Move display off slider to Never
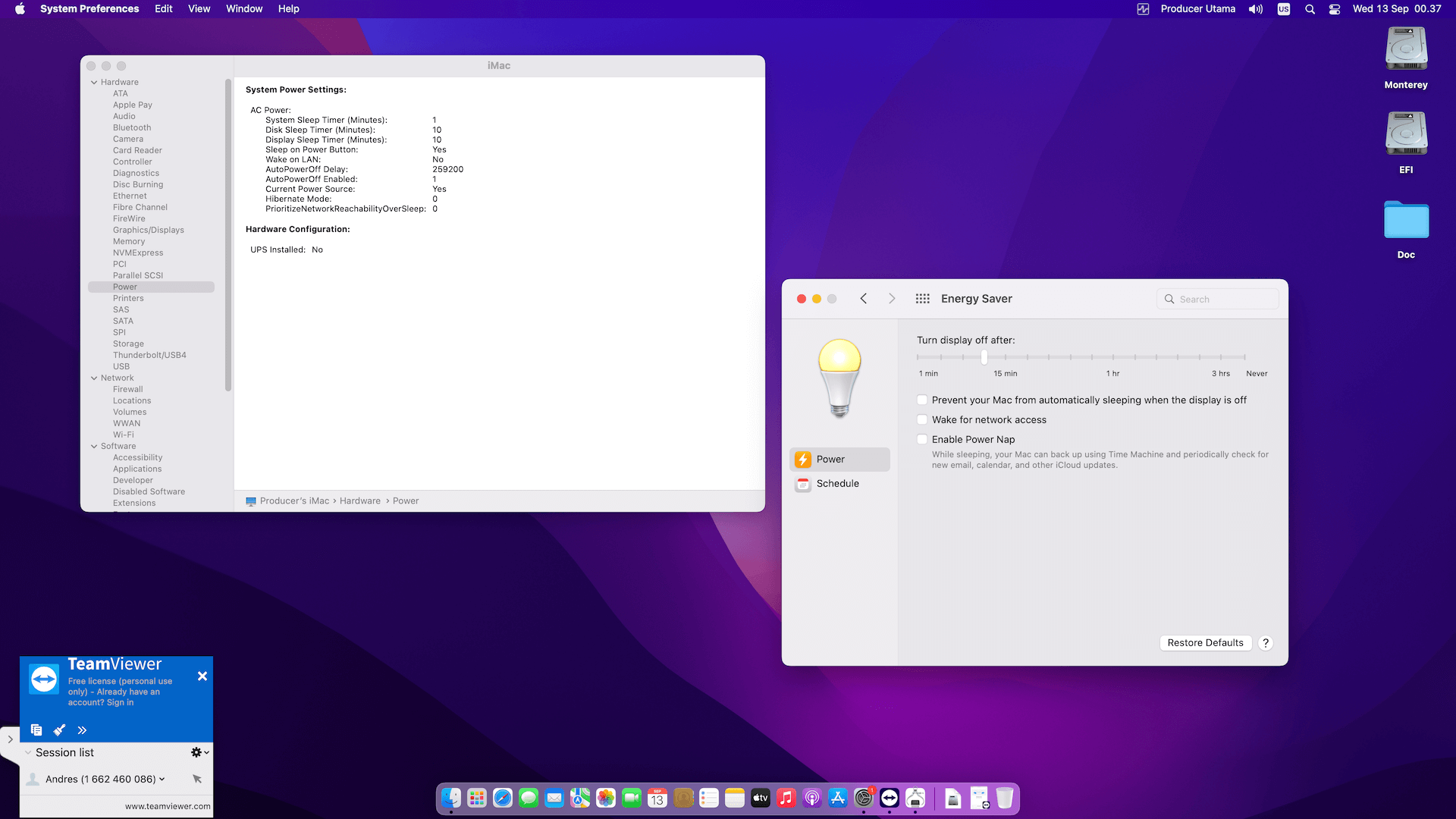The width and height of the screenshot is (1456, 819). point(1244,356)
